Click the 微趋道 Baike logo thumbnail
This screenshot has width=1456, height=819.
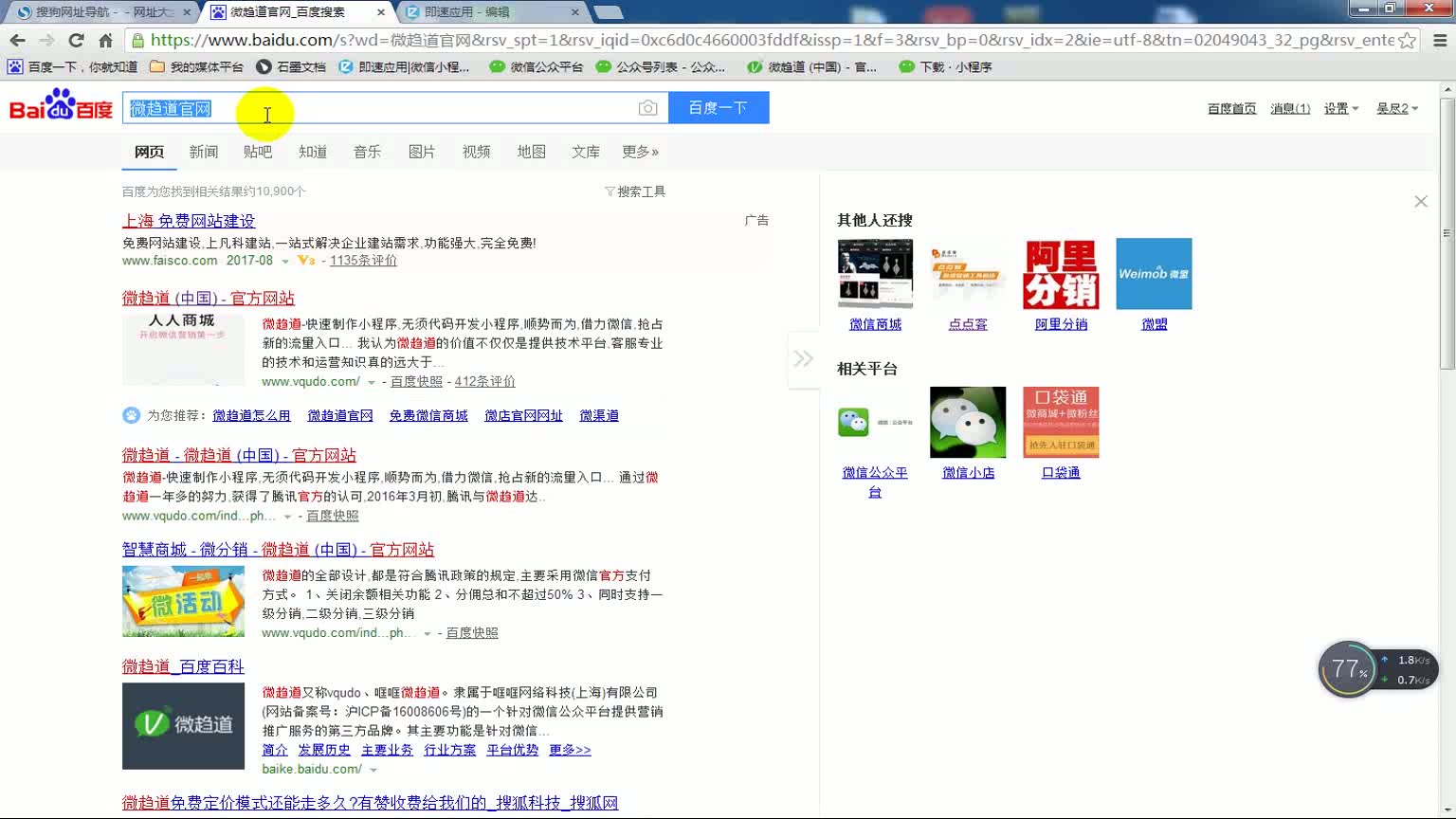pos(183,725)
